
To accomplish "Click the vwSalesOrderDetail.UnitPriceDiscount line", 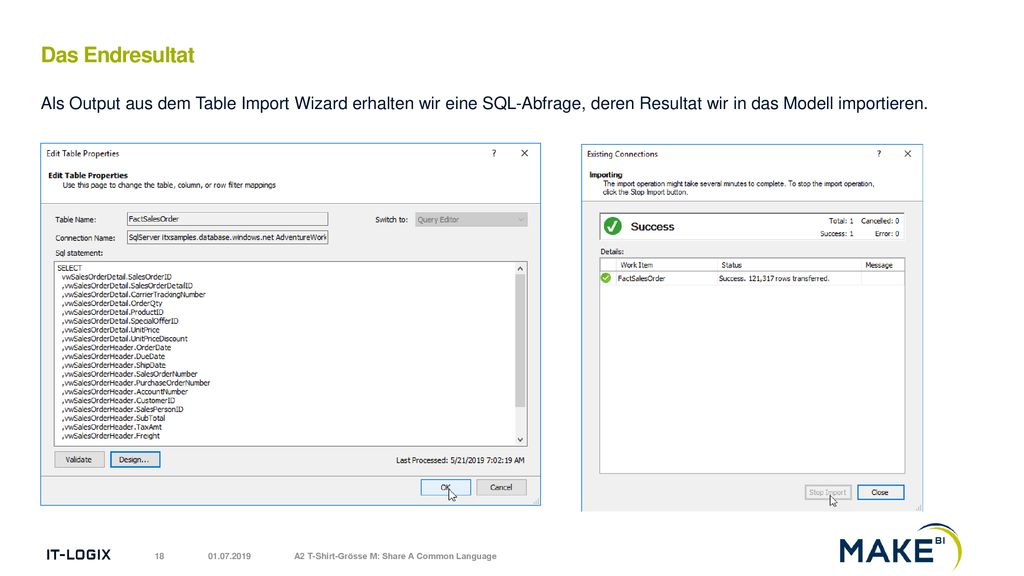I will (x=125, y=338).
